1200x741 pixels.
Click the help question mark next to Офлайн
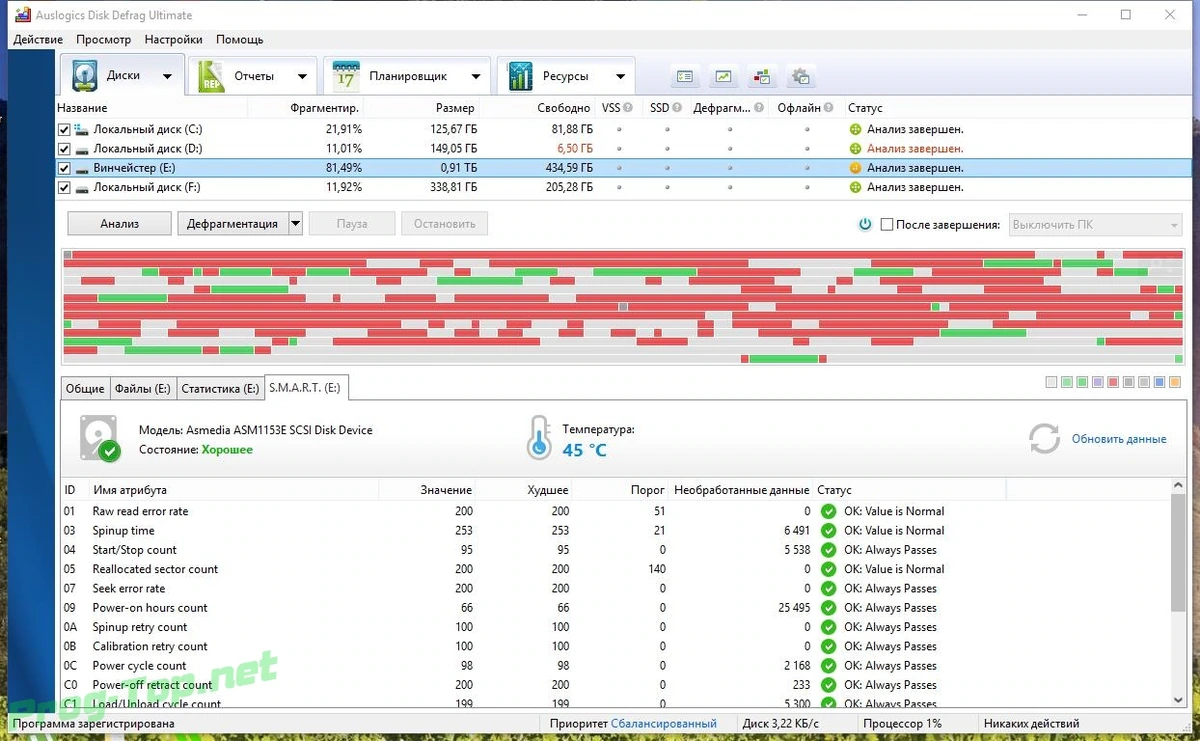pos(829,108)
